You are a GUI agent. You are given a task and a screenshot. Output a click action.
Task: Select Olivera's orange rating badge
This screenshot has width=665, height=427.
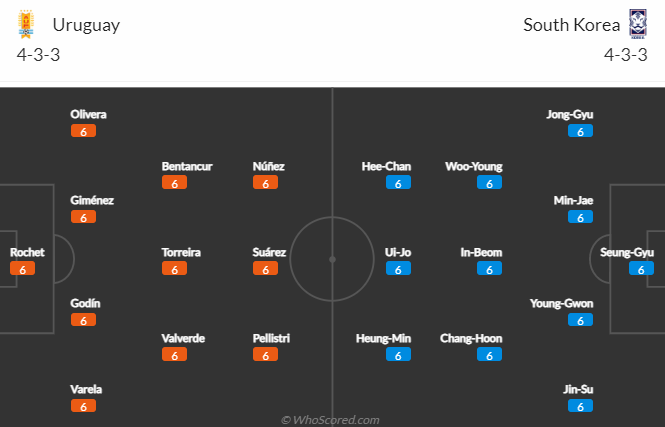tap(83, 131)
